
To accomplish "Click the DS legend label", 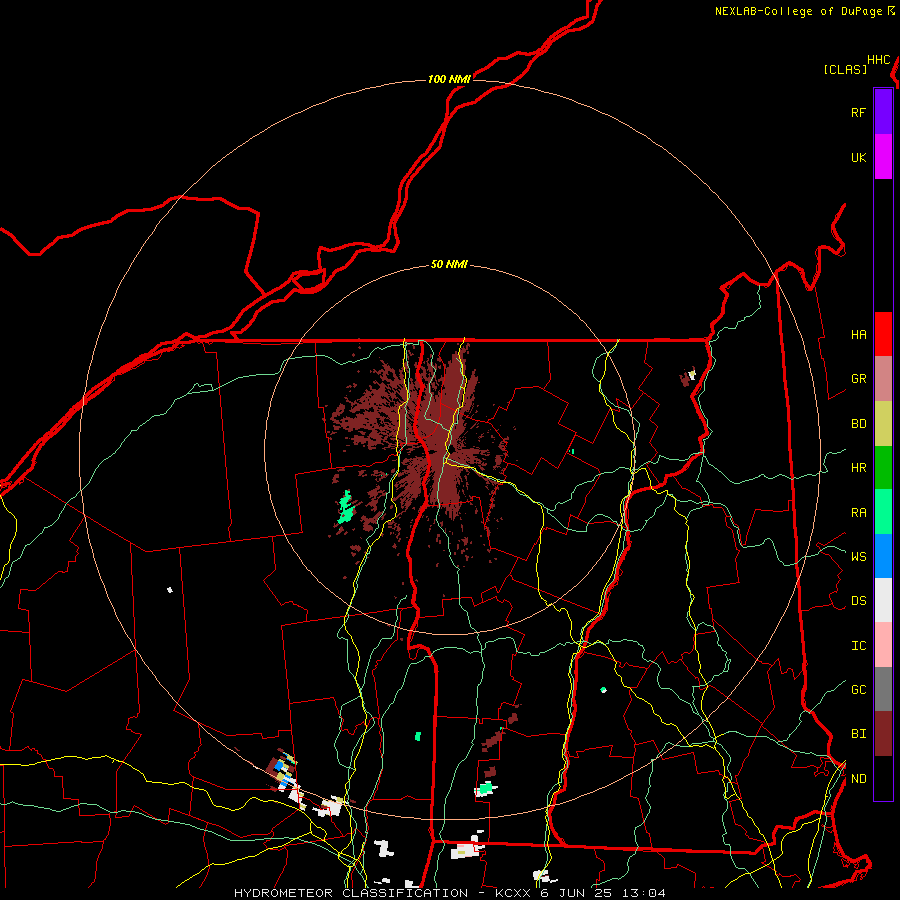I will [858, 601].
